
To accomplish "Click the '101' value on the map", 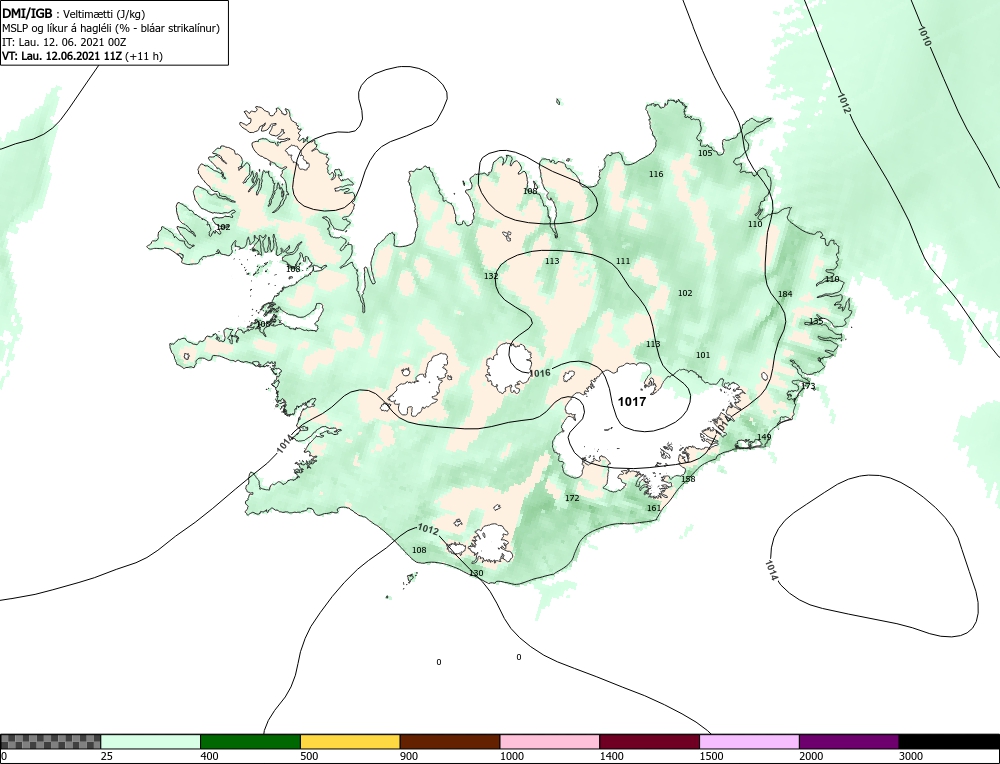I will click(703, 355).
